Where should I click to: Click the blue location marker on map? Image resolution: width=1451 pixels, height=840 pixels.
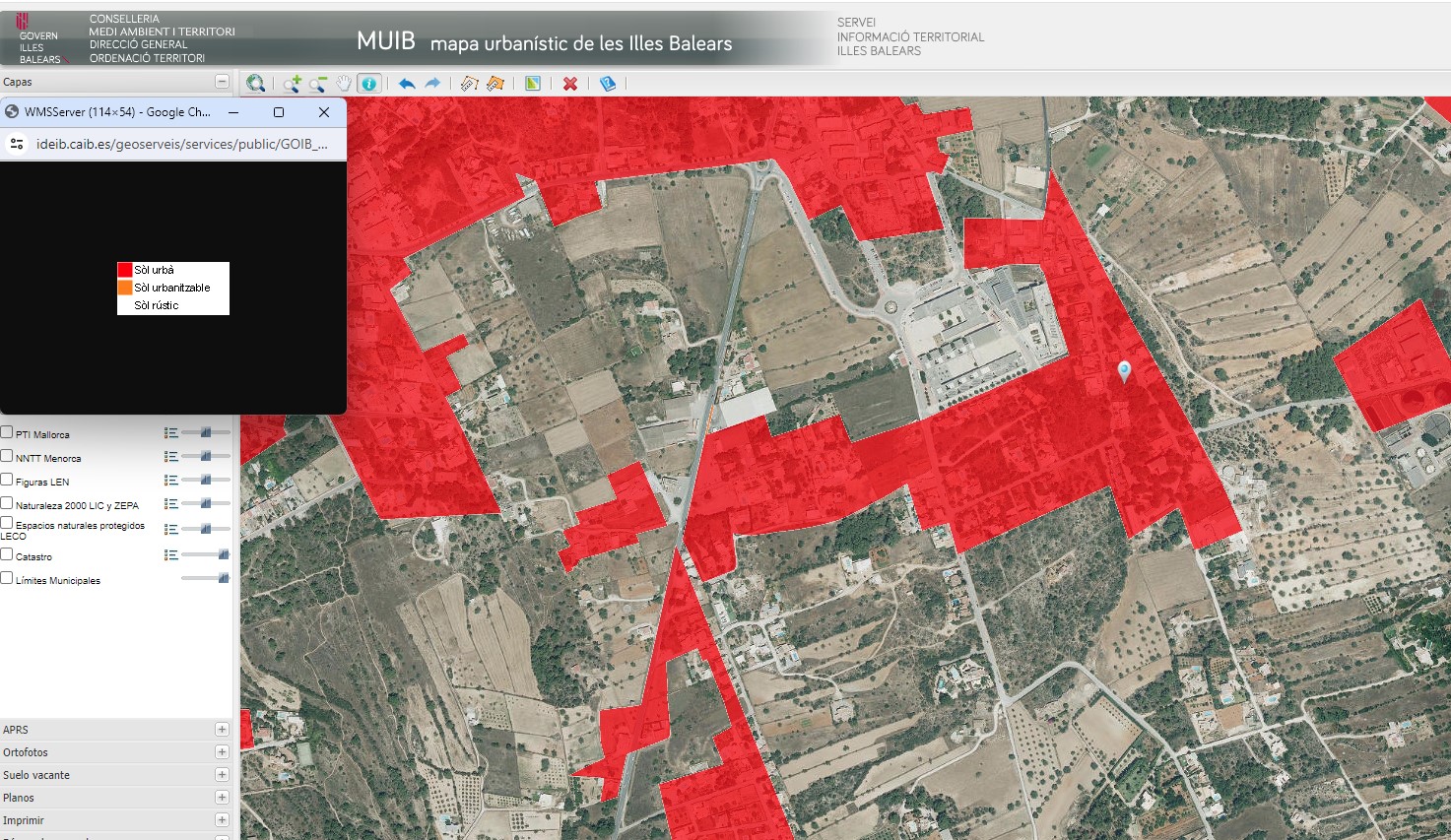[1124, 370]
